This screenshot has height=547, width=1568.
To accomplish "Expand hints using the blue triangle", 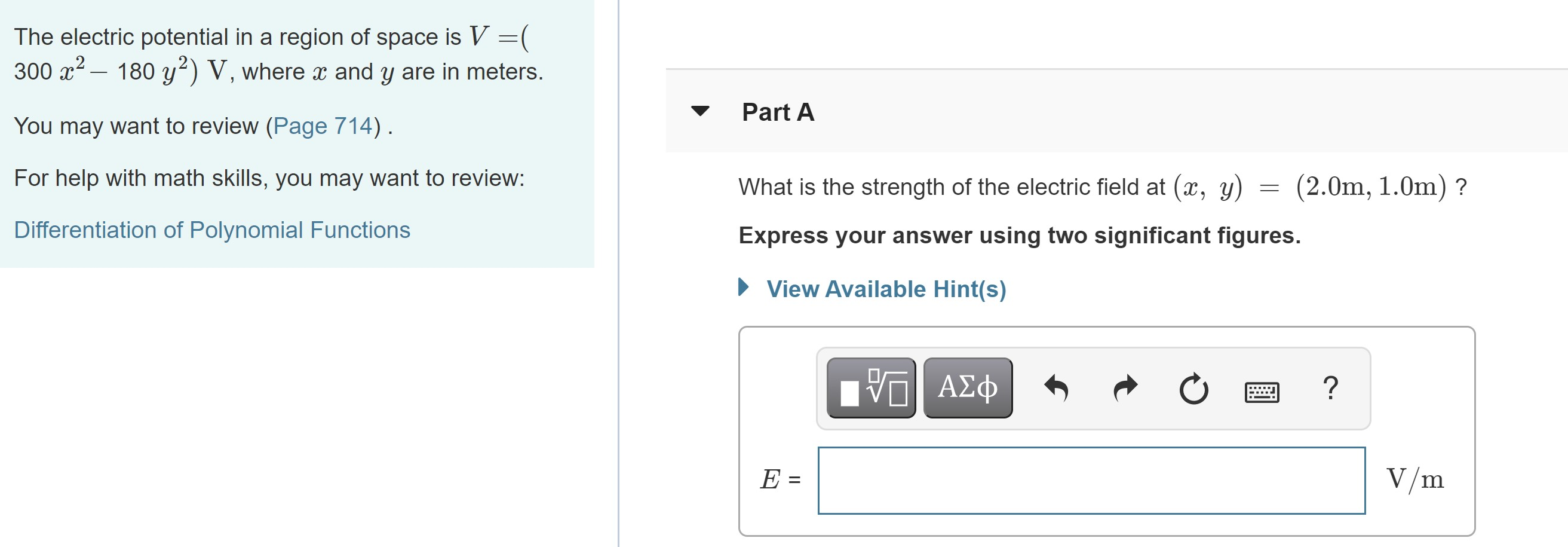I will 743,287.
